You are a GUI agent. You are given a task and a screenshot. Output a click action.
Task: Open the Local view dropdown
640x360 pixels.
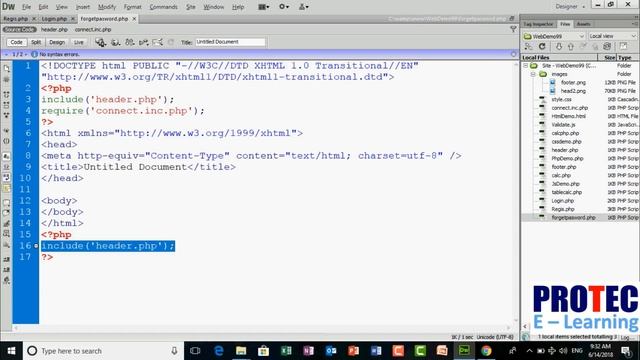(612, 36)
